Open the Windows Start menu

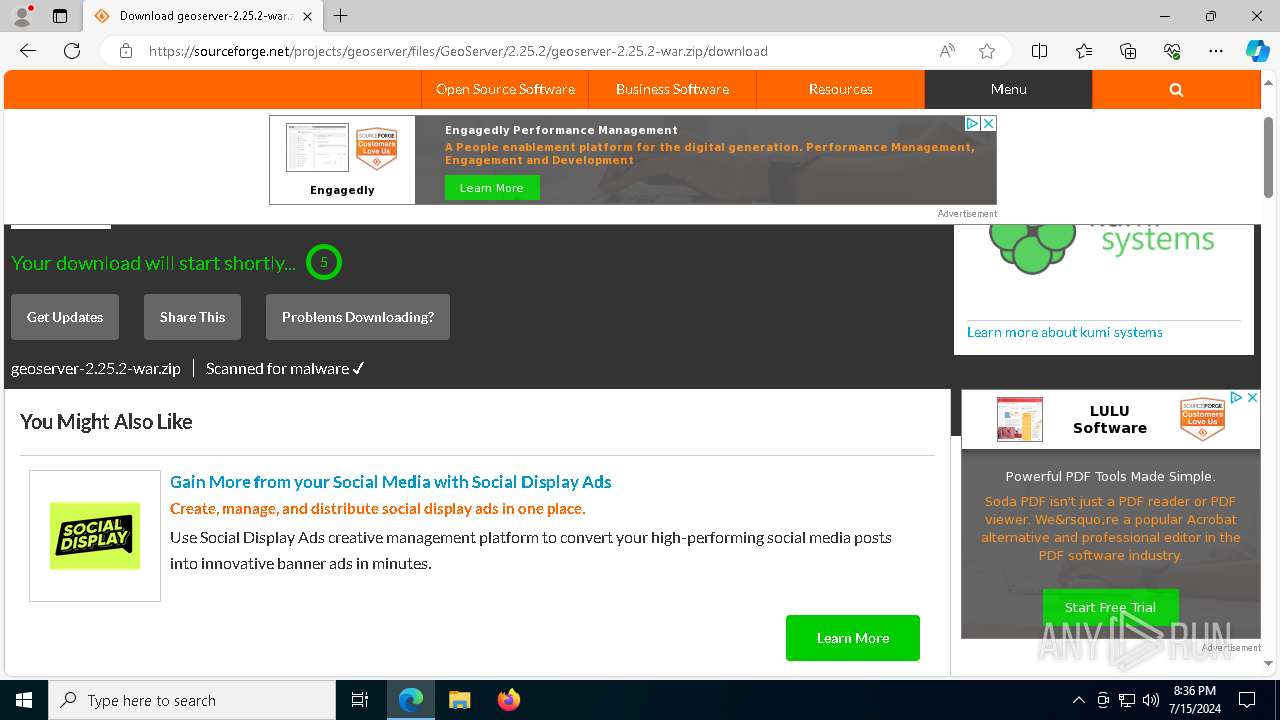point(24,700)
